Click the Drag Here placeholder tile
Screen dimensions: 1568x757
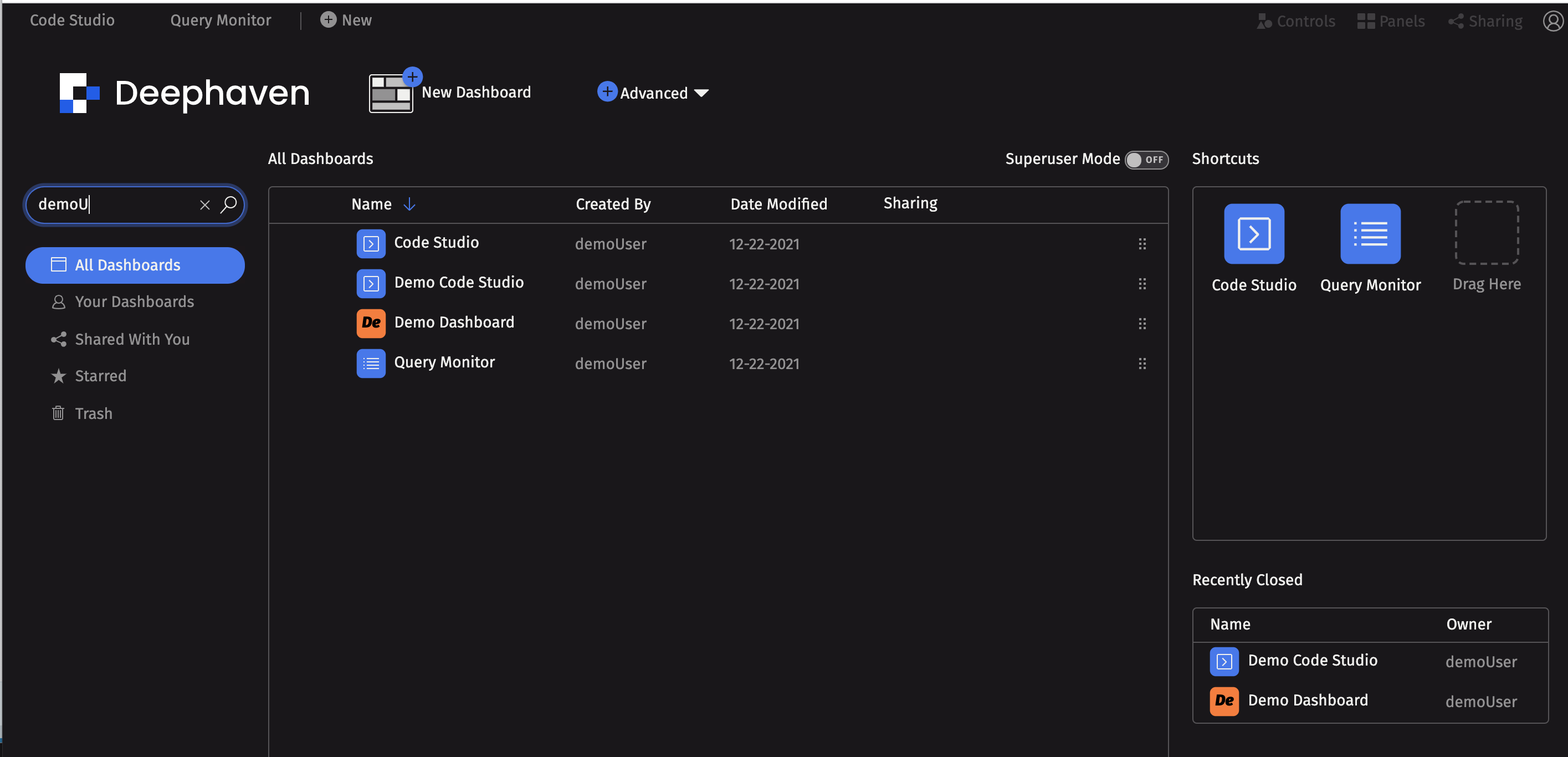(1487, 233)
